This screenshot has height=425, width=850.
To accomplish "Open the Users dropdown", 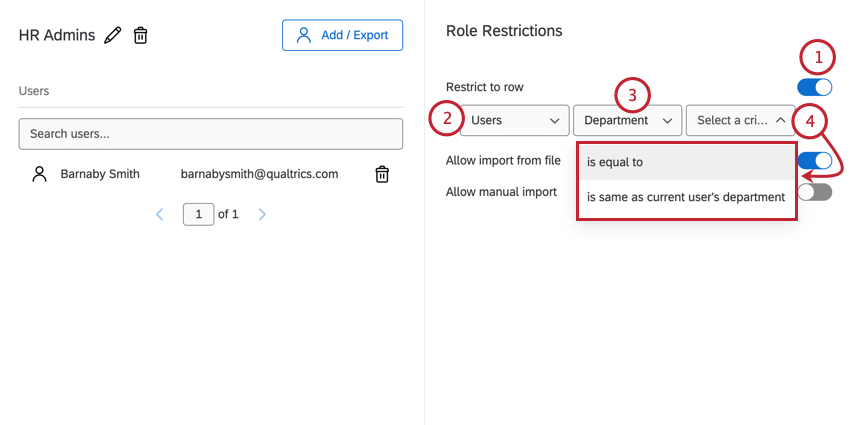I will (x=514, y=120).
